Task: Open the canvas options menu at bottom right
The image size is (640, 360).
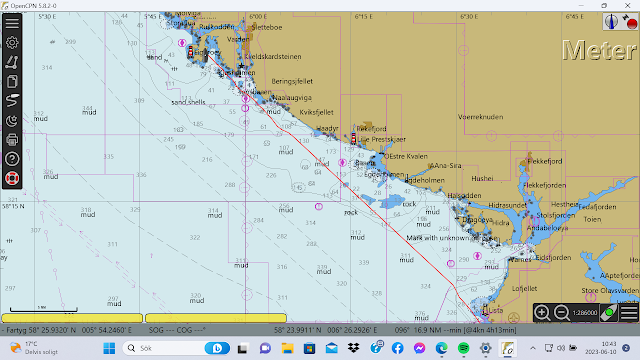Action: [629, 313]
